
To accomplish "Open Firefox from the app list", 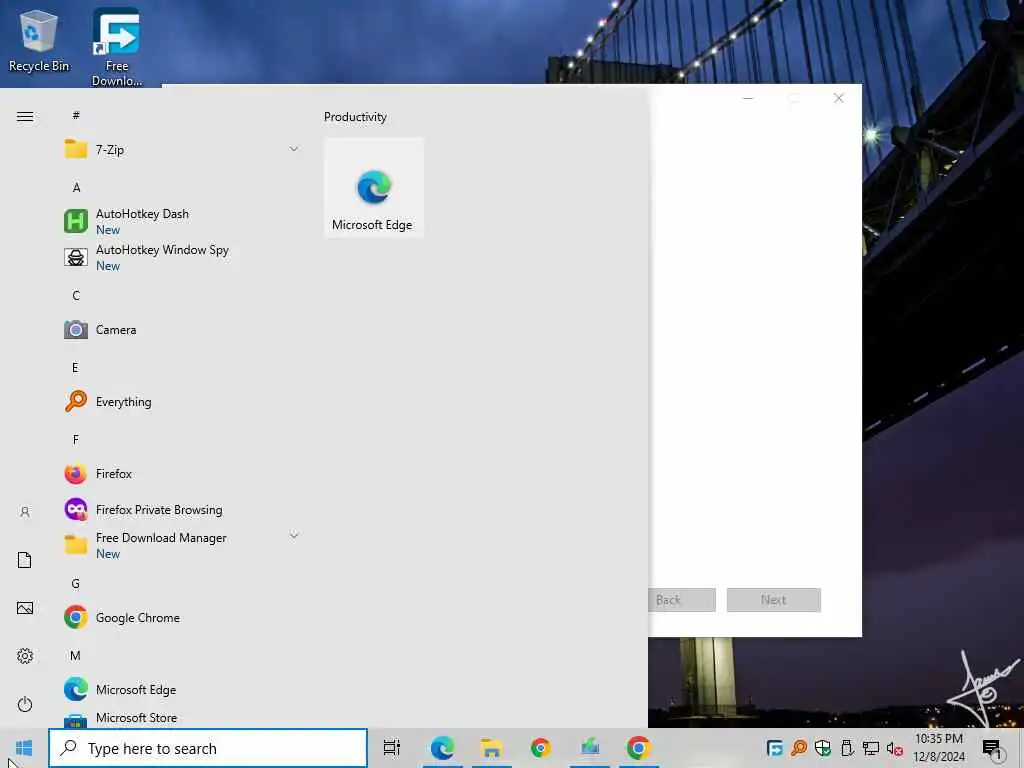I will [182, 473].
